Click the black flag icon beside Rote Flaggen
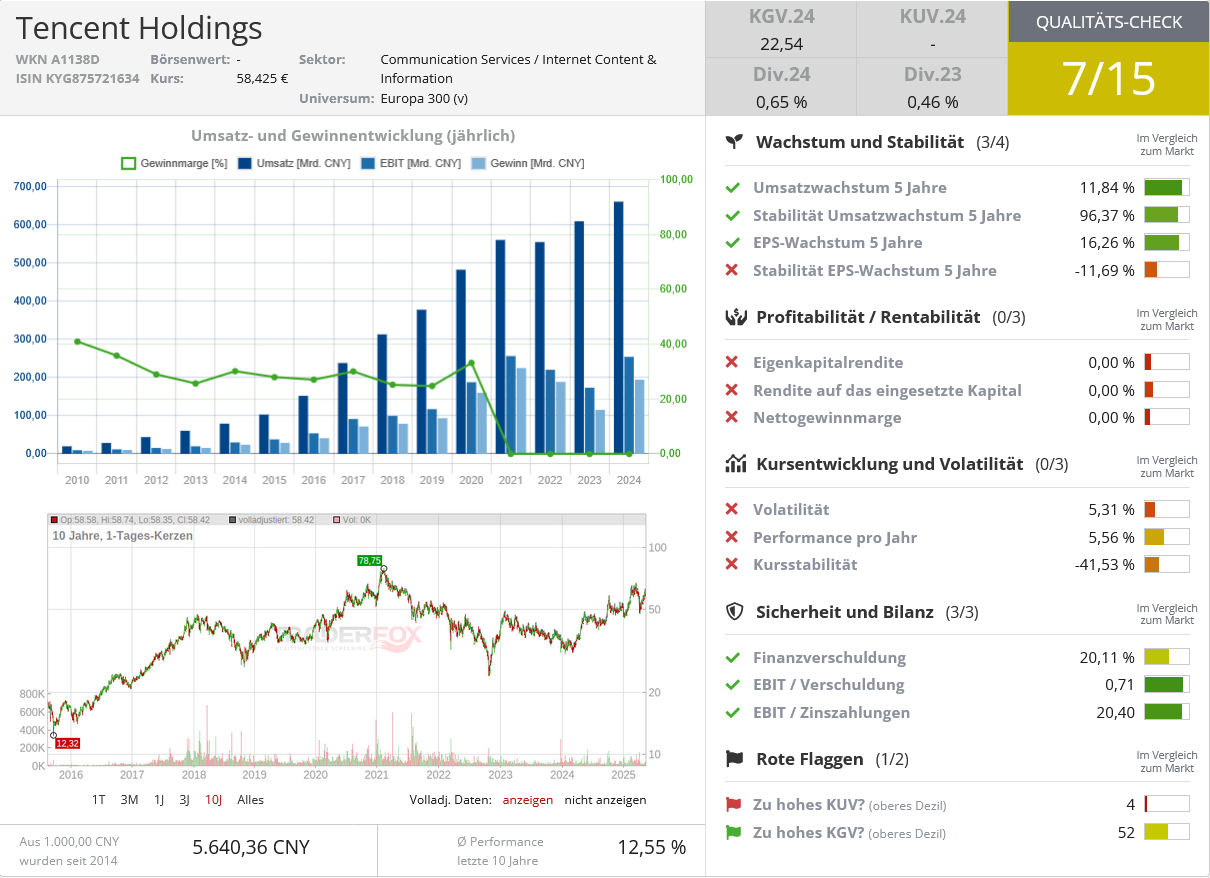1210x878 pixels. coord(735,759)
